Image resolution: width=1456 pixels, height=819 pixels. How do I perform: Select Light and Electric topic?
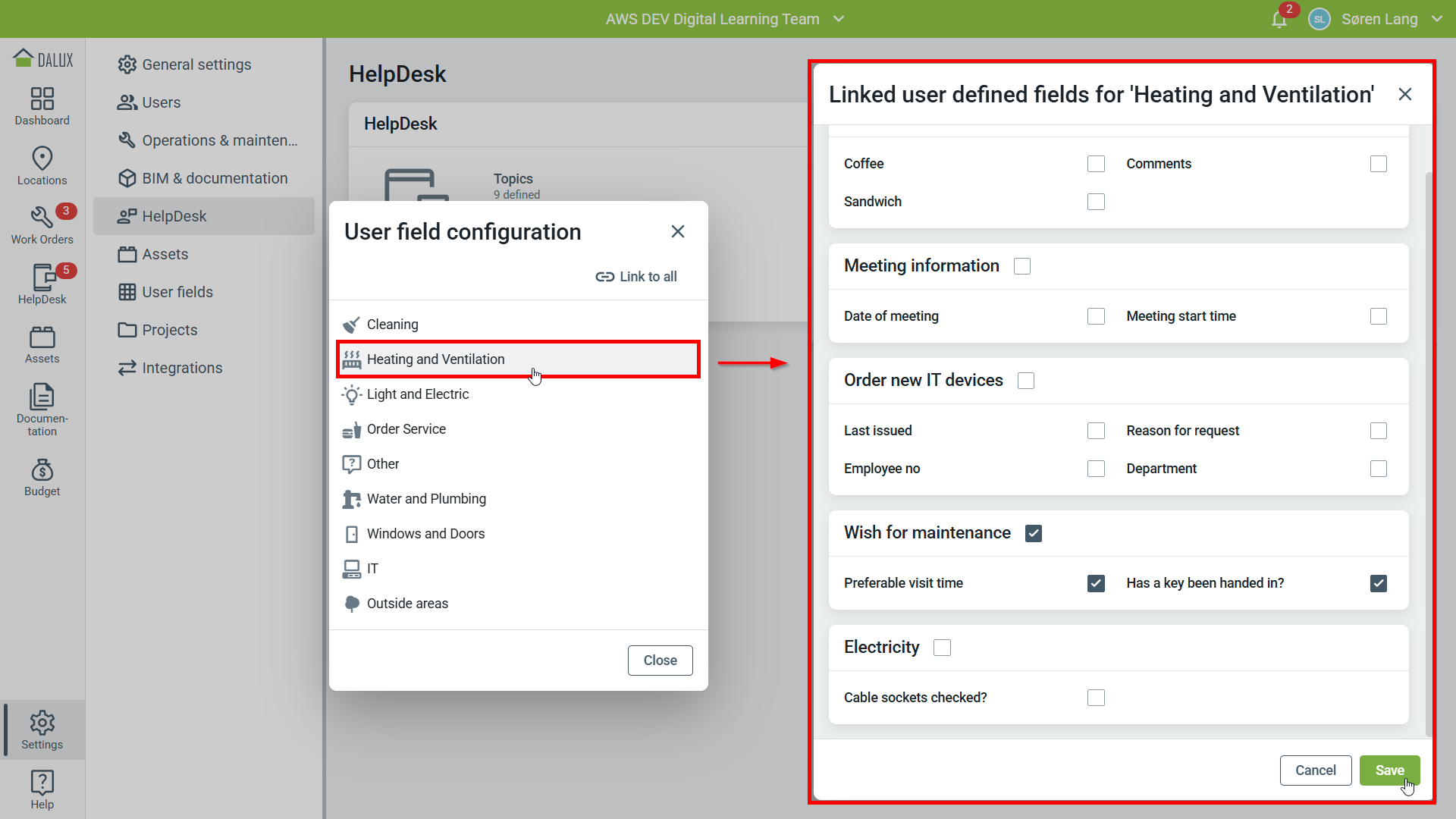417,394
